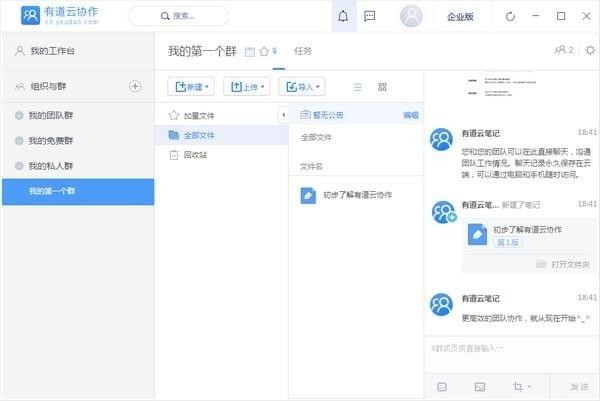Screen dimensions: 600x401
Task: Click the emoji icon in chat toolbar
Action: coord(442,386)
